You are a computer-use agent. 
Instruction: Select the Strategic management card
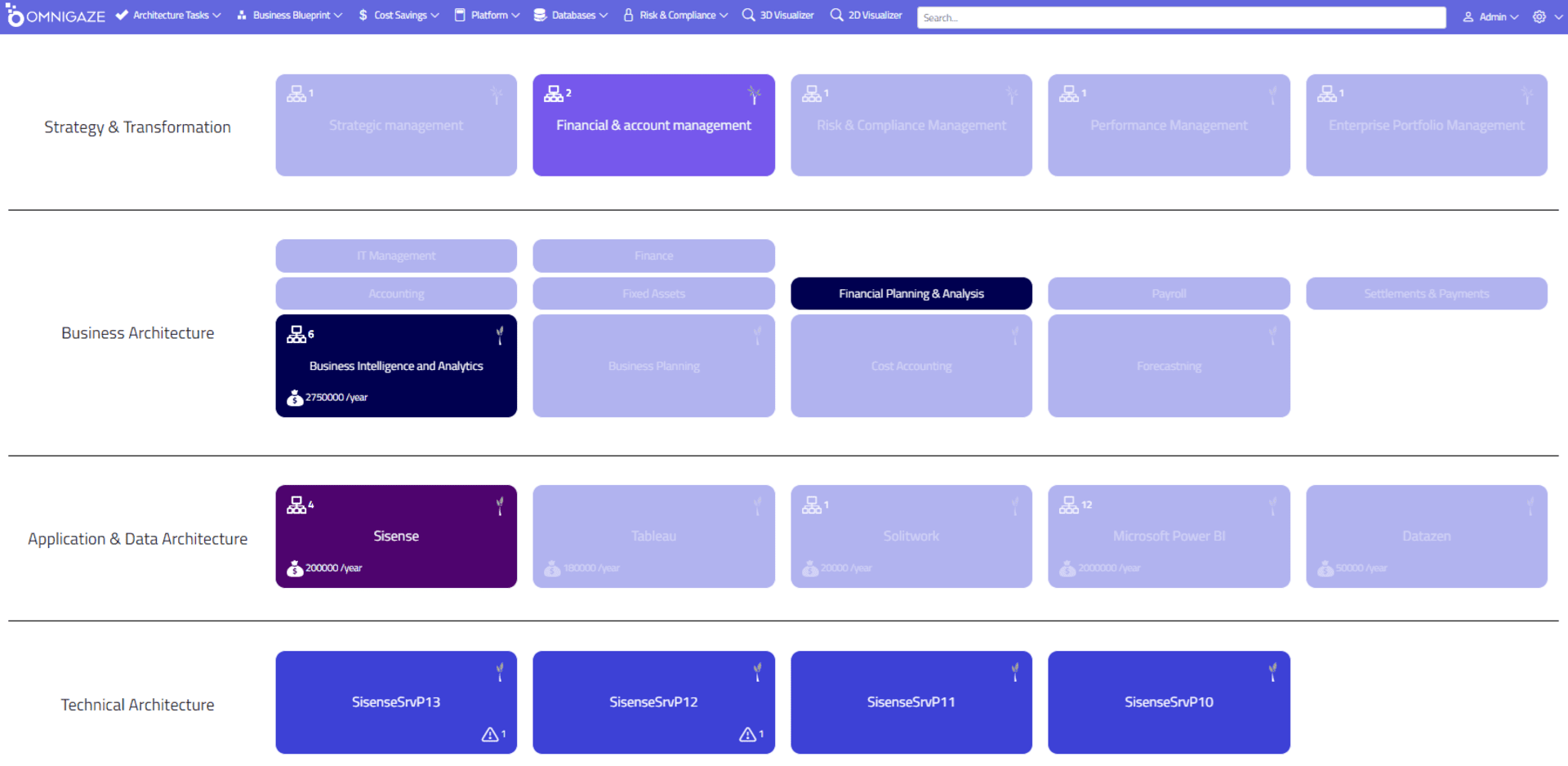[x=396, y=125]
